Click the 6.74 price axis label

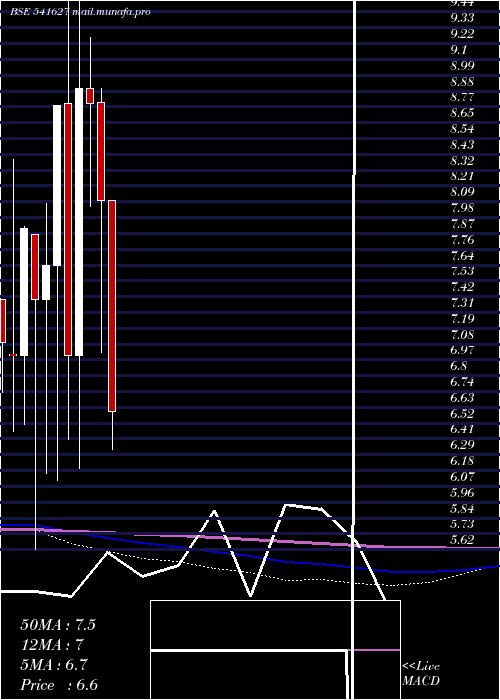[462, 382]
